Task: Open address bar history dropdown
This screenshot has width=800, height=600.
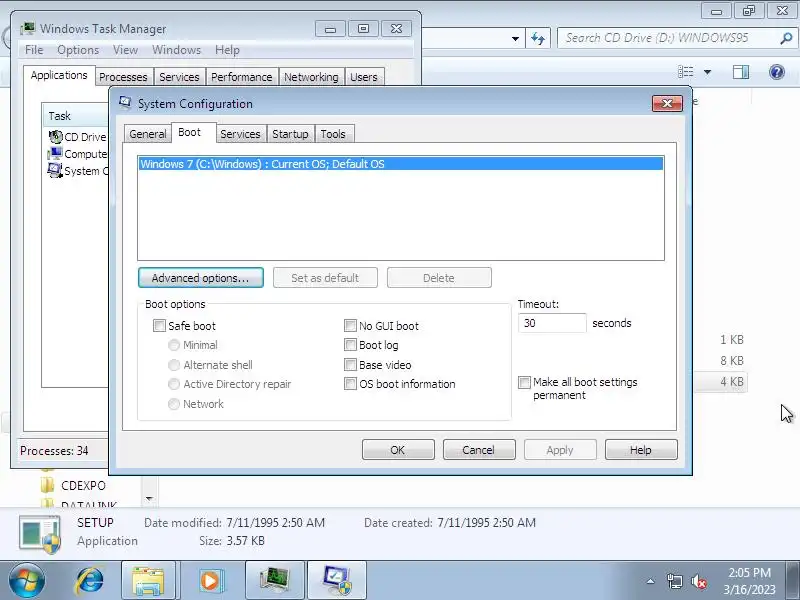Action: point(515,38)
